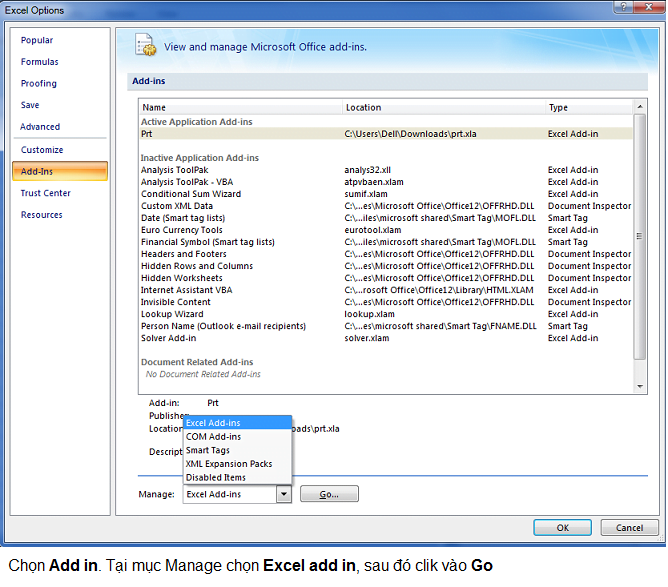The width and height of the screenshot is (668, 587).
Task: Open the Manage dropdown arrow
Action: [283, 494]
